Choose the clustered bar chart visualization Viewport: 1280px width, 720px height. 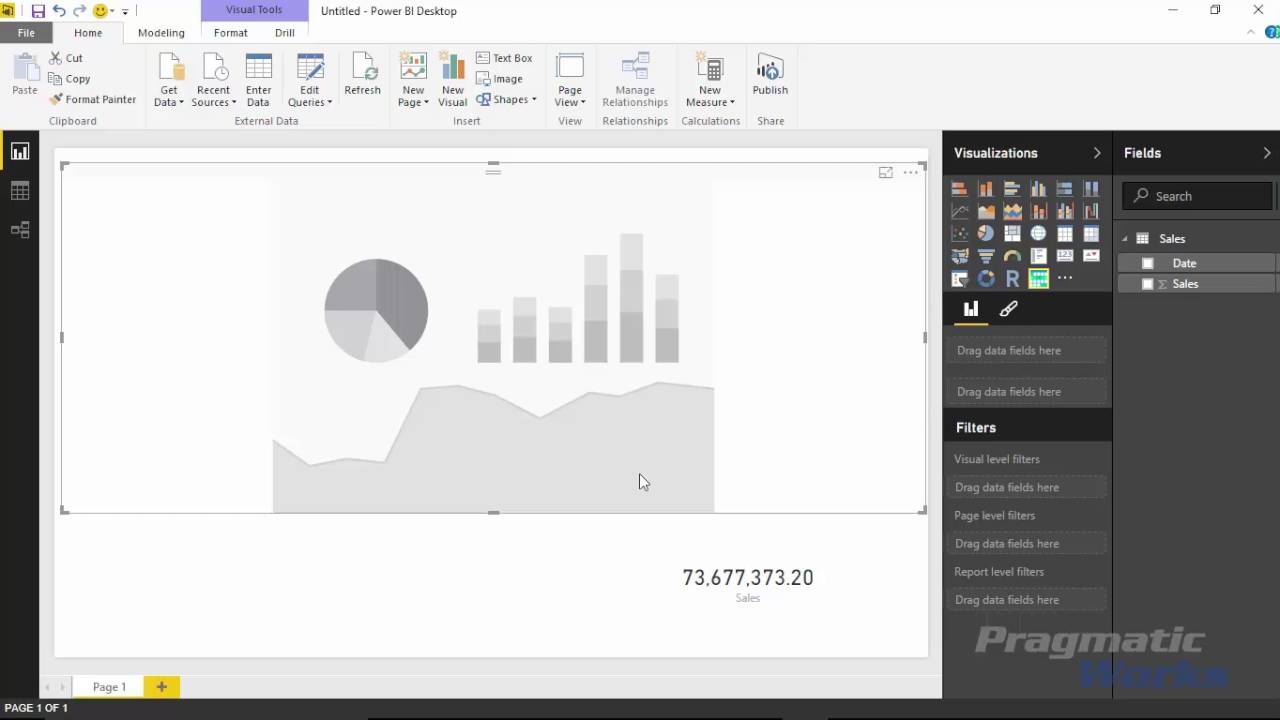[x=1012, y=188]
